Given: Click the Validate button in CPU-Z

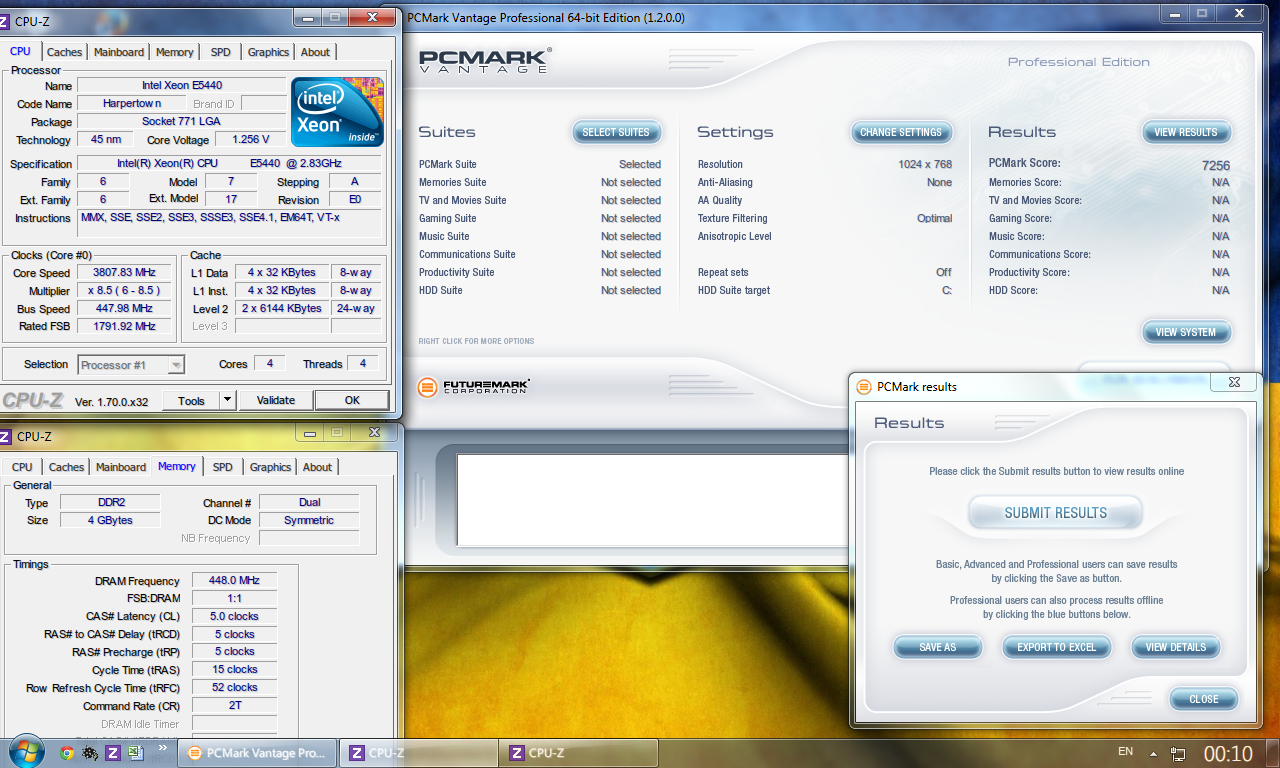Looking at the screenshot, I should [x=276, y=400].
